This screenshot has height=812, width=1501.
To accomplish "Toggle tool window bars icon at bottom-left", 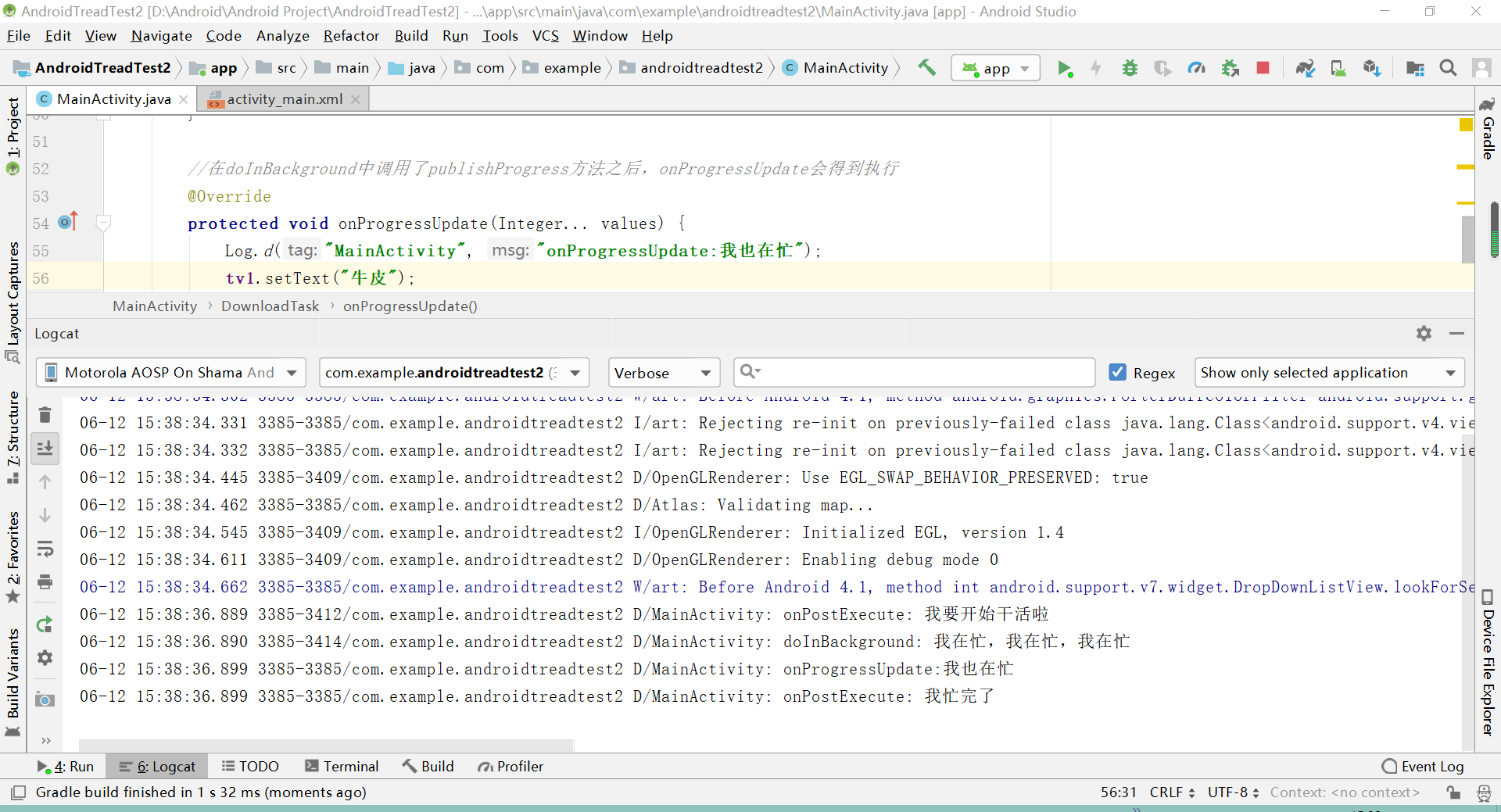I will pos(19,792).
